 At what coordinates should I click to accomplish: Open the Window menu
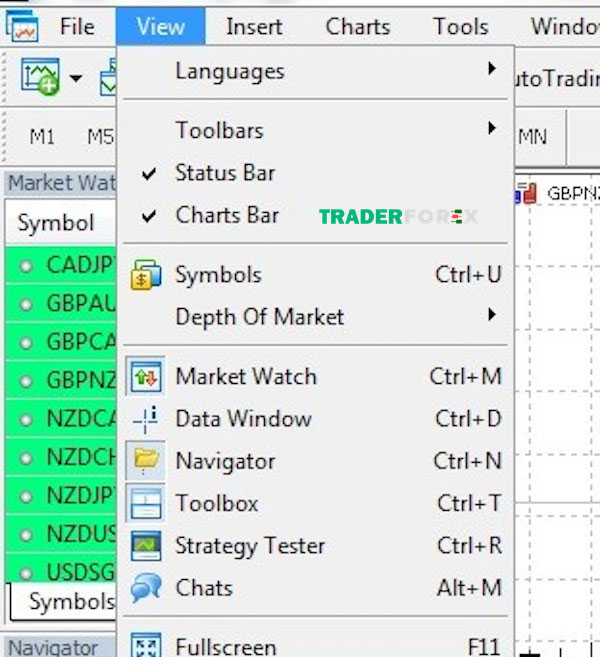pos(565,27)
